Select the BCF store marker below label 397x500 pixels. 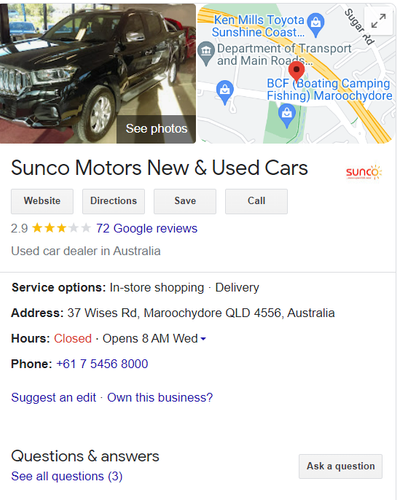[287, 116]
